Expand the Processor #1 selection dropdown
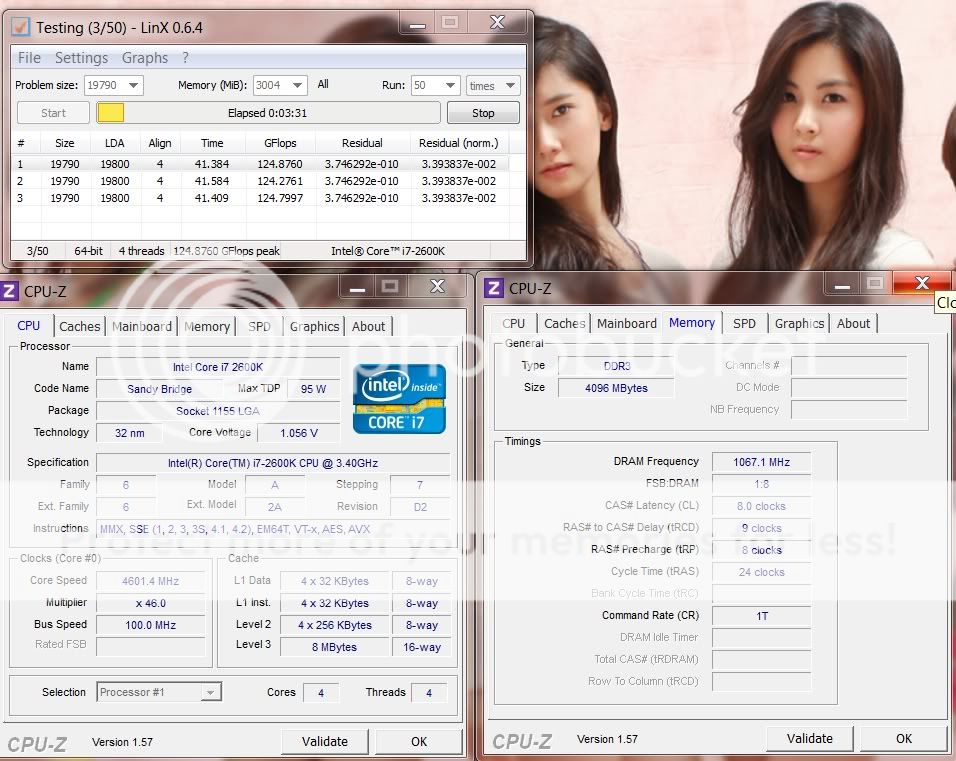 (210, 692)
